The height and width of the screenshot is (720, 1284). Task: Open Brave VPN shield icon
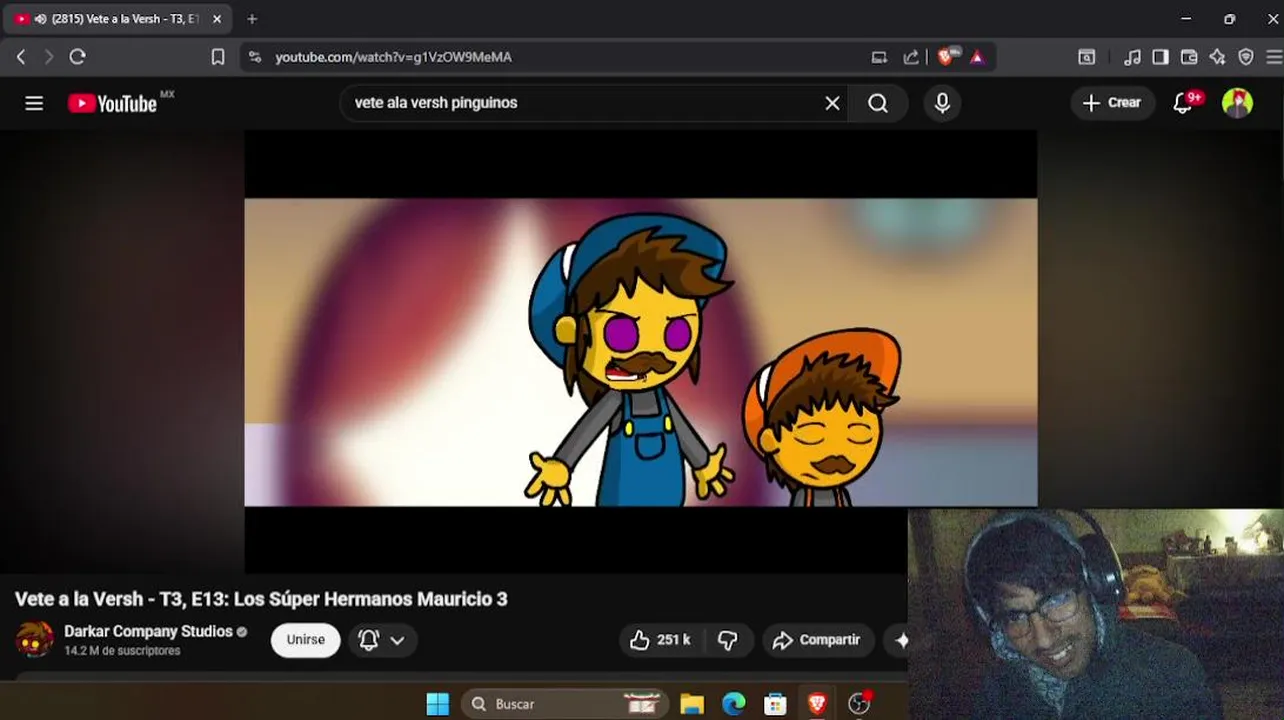click(x=1246, y=57)
